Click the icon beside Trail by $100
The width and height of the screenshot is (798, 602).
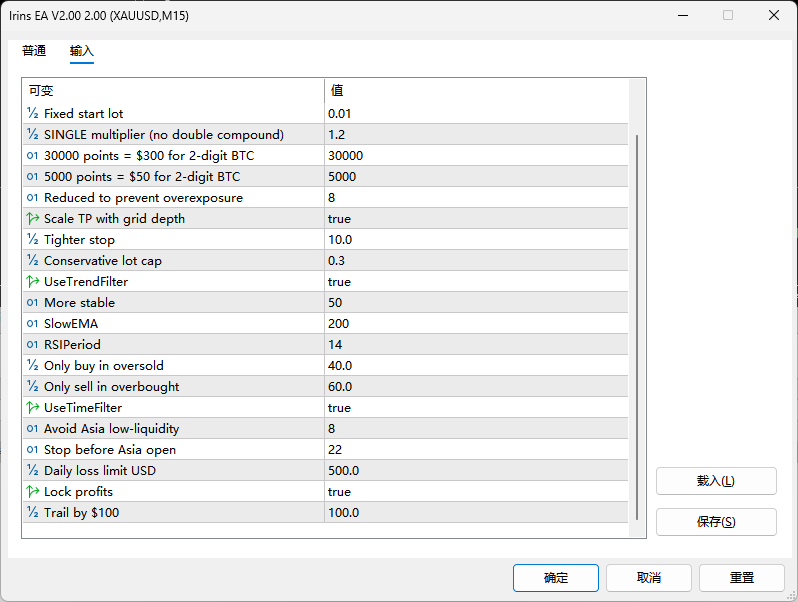(33, 512)
